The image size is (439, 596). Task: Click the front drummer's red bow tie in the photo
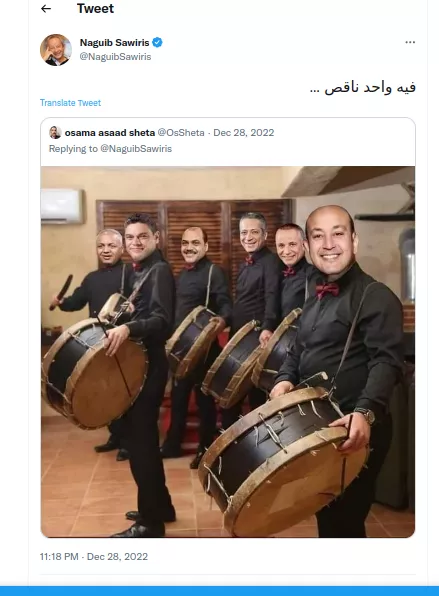[x=327, y=290]
